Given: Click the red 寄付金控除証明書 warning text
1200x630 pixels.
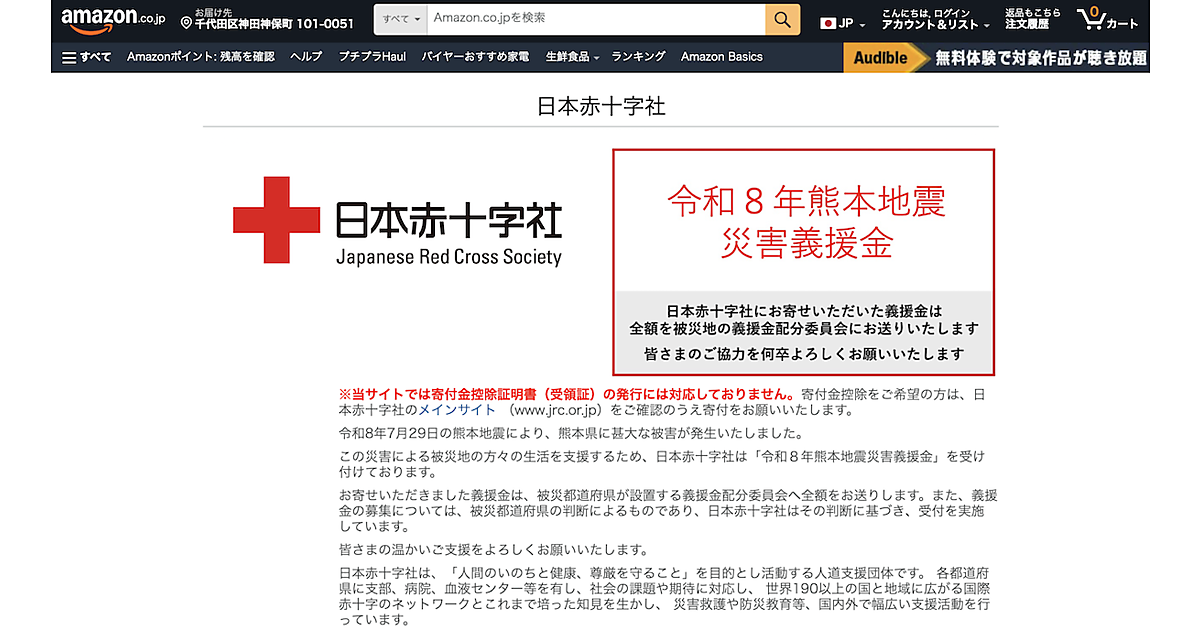Looking at the screenshot, I should click(567, 393).
